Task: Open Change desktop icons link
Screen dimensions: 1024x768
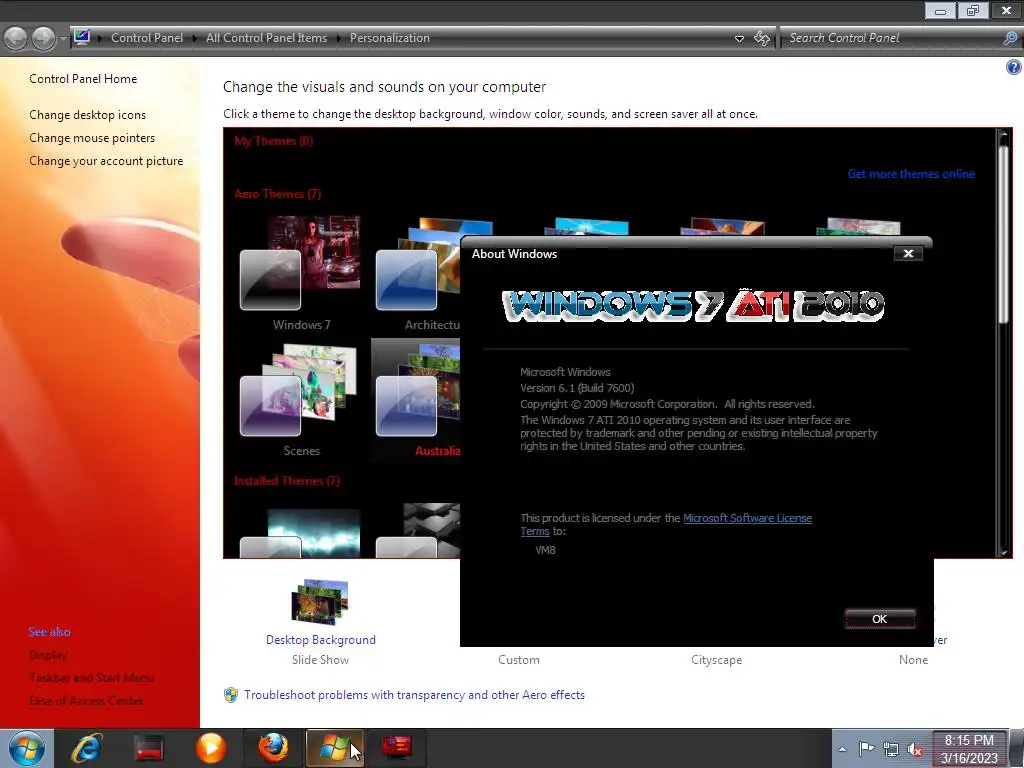Action: (88, 115)
